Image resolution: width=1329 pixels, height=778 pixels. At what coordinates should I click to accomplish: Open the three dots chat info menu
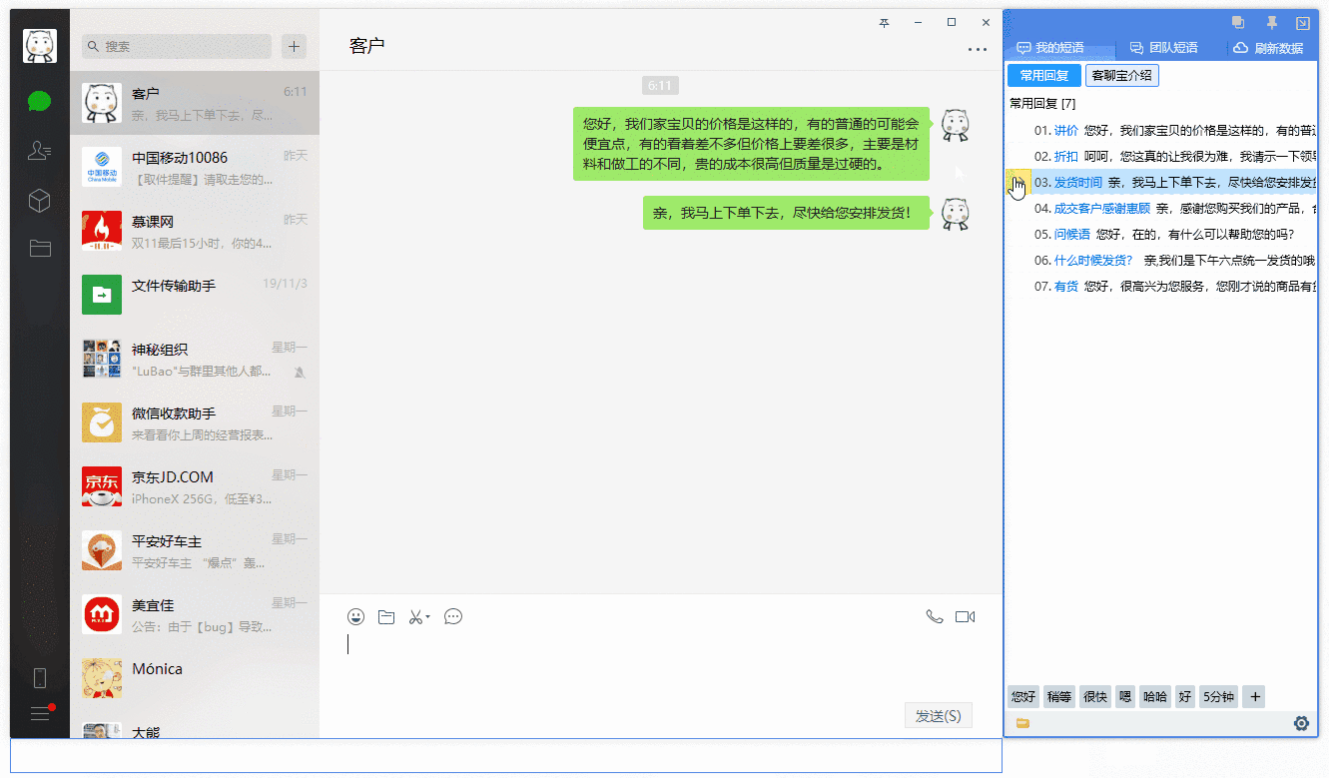pos(977,50)
